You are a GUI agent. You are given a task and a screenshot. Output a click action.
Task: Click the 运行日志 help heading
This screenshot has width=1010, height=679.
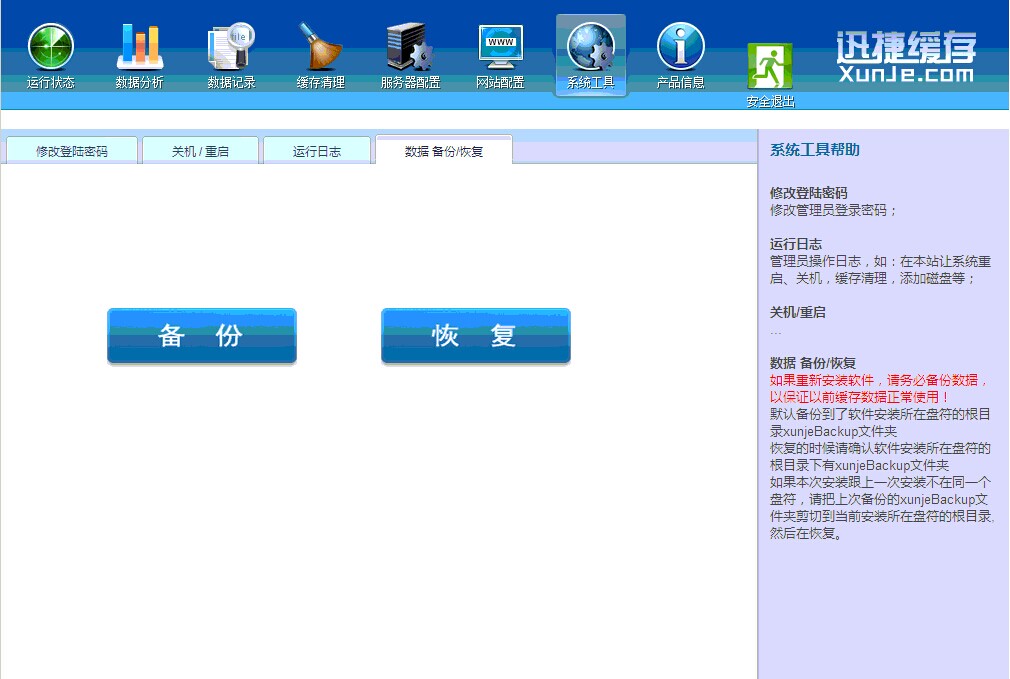tap(796, 244)
